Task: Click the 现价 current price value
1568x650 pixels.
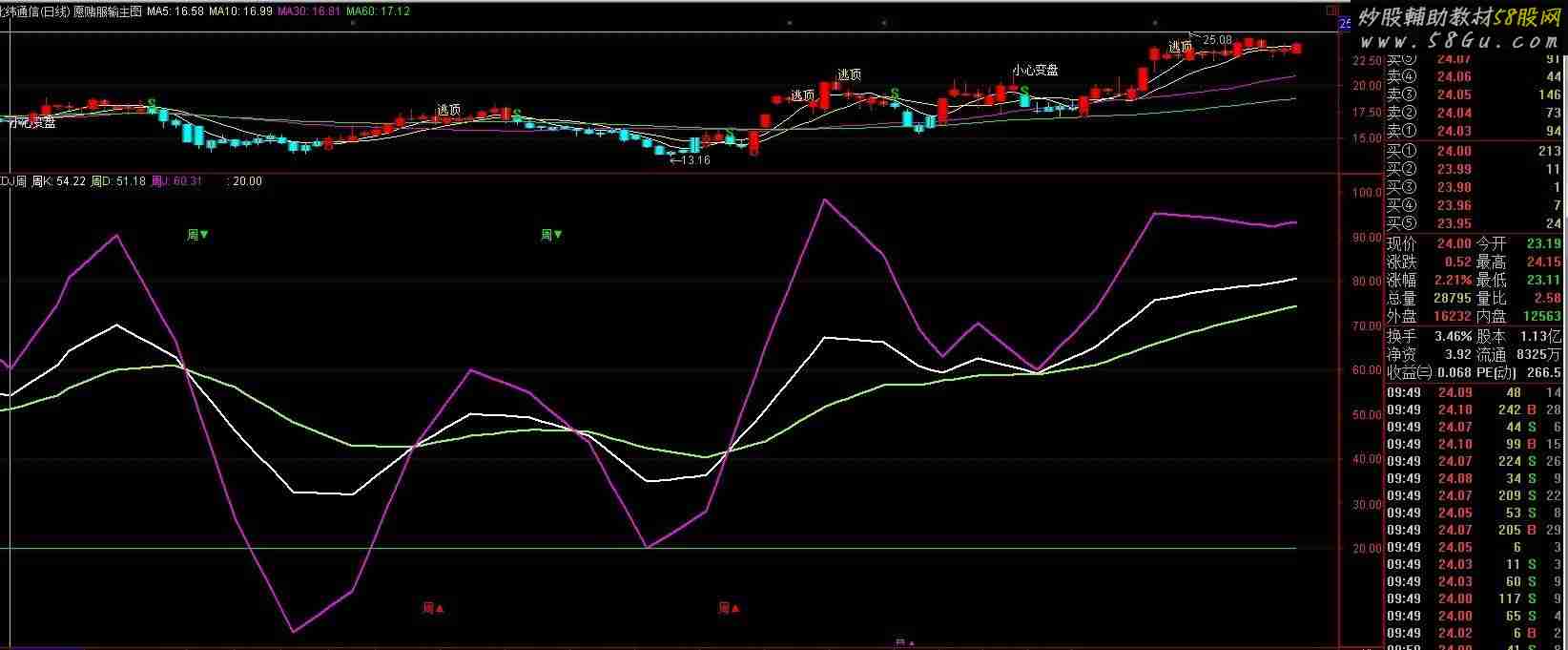Action: (x=1455, y=244)
